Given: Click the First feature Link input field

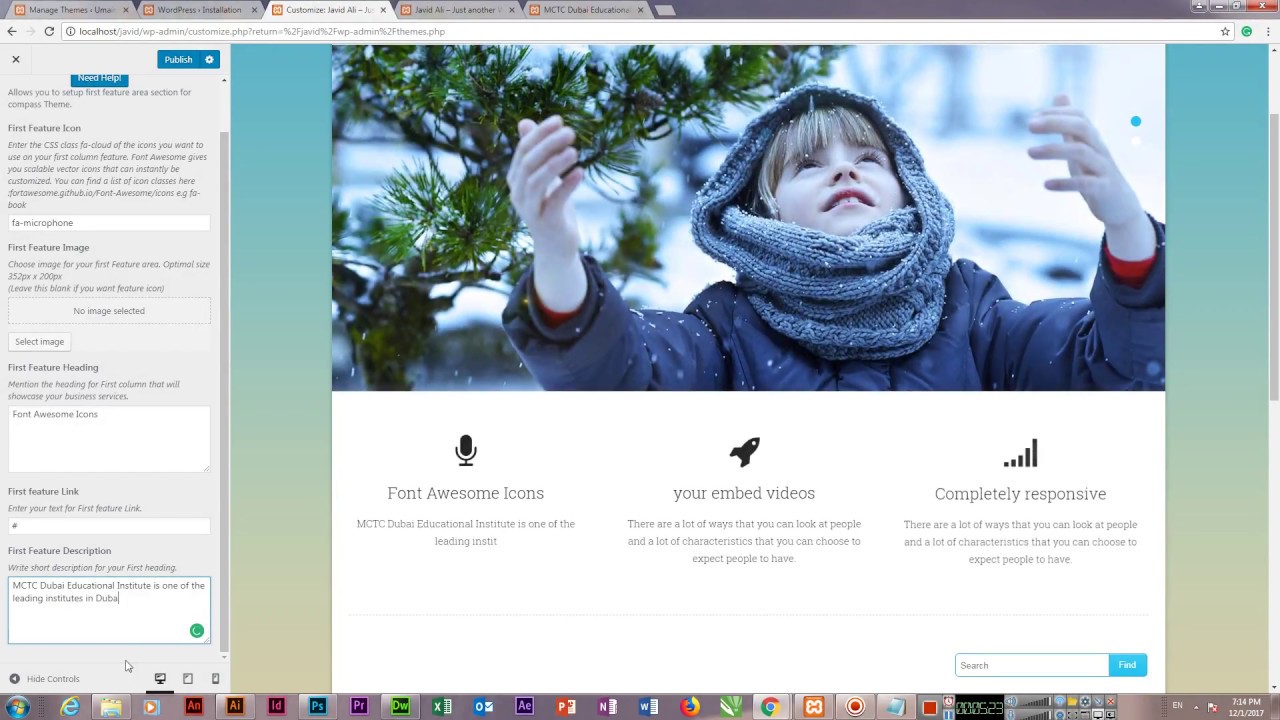Looking at the screenshot, I should pos(109,525).
